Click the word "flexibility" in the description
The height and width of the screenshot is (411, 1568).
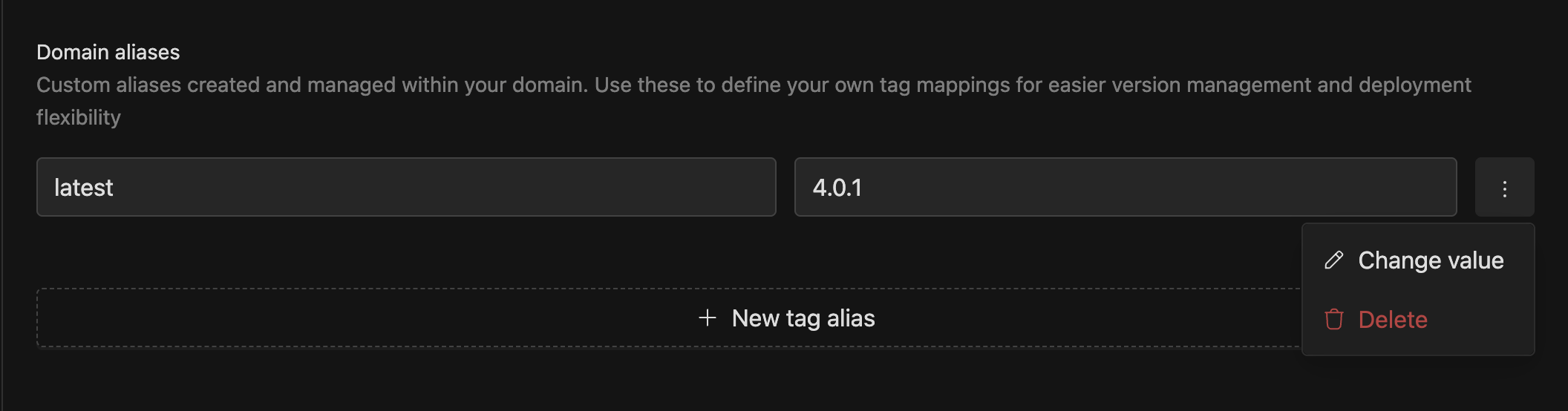[79, 118]
